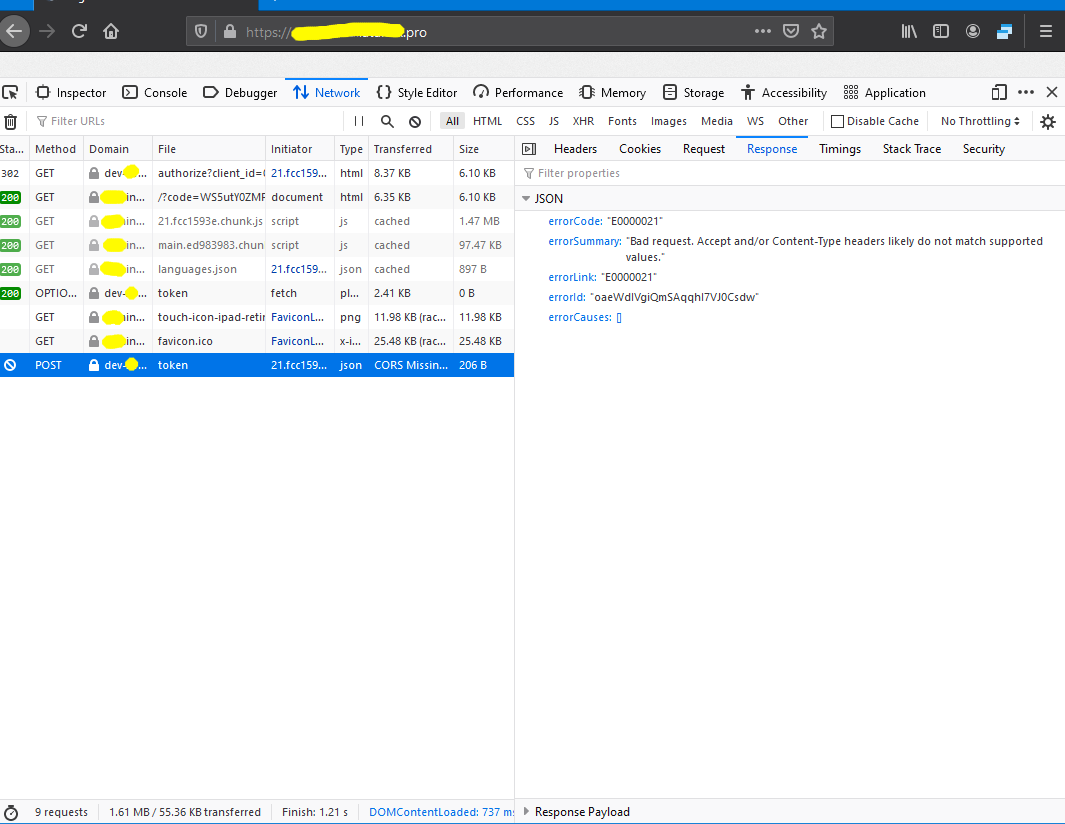
Task: Show the Cookies details tab
Action: [640, 149]
